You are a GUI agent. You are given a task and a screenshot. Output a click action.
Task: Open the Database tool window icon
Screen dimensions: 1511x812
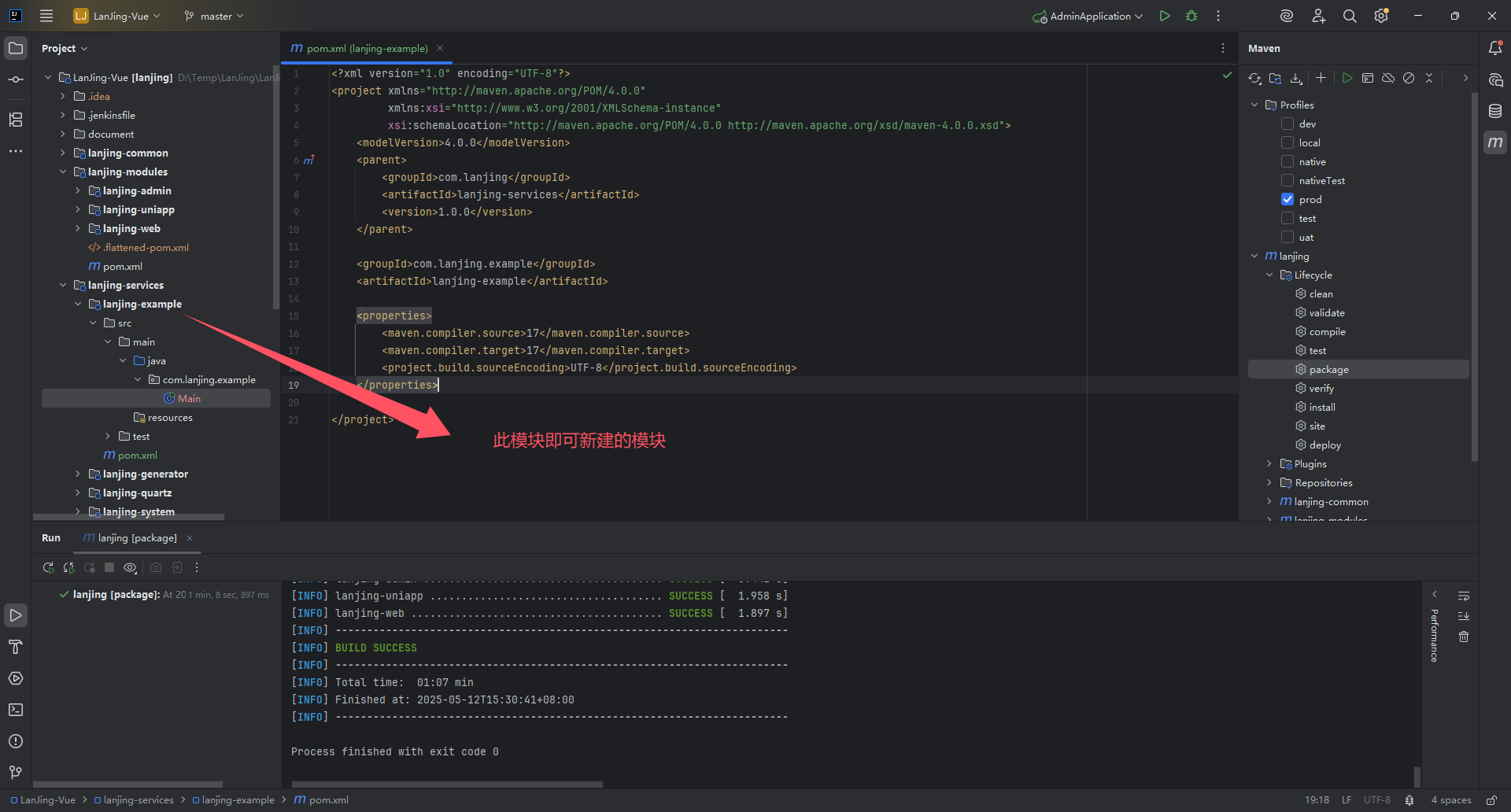[1495, 111]
